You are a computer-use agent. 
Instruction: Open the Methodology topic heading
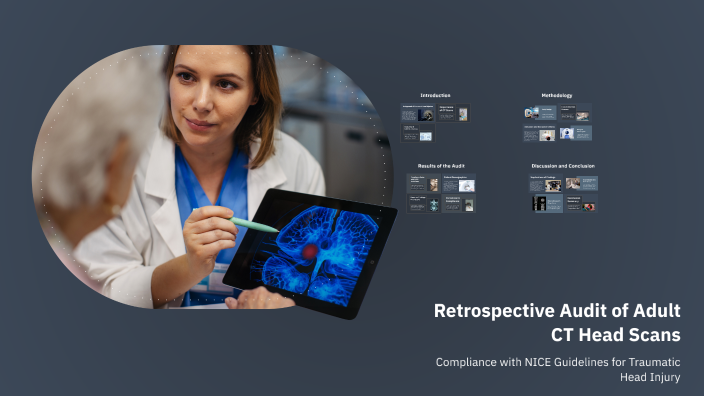557,95
